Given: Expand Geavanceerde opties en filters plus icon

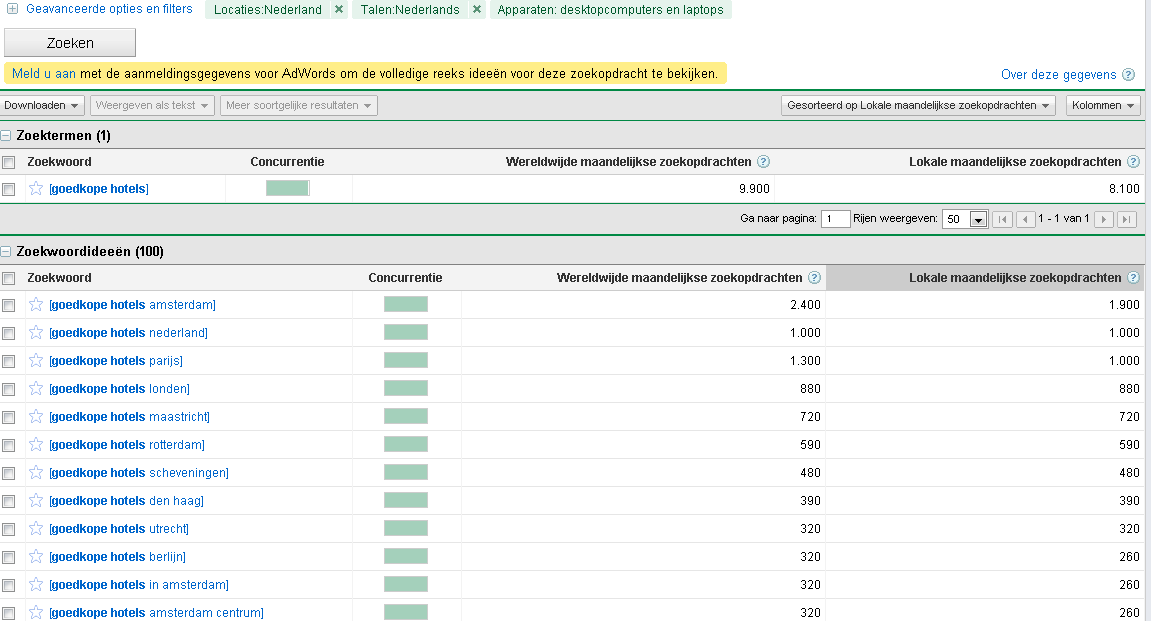Looking at the screenshot, I should (12, 10).
